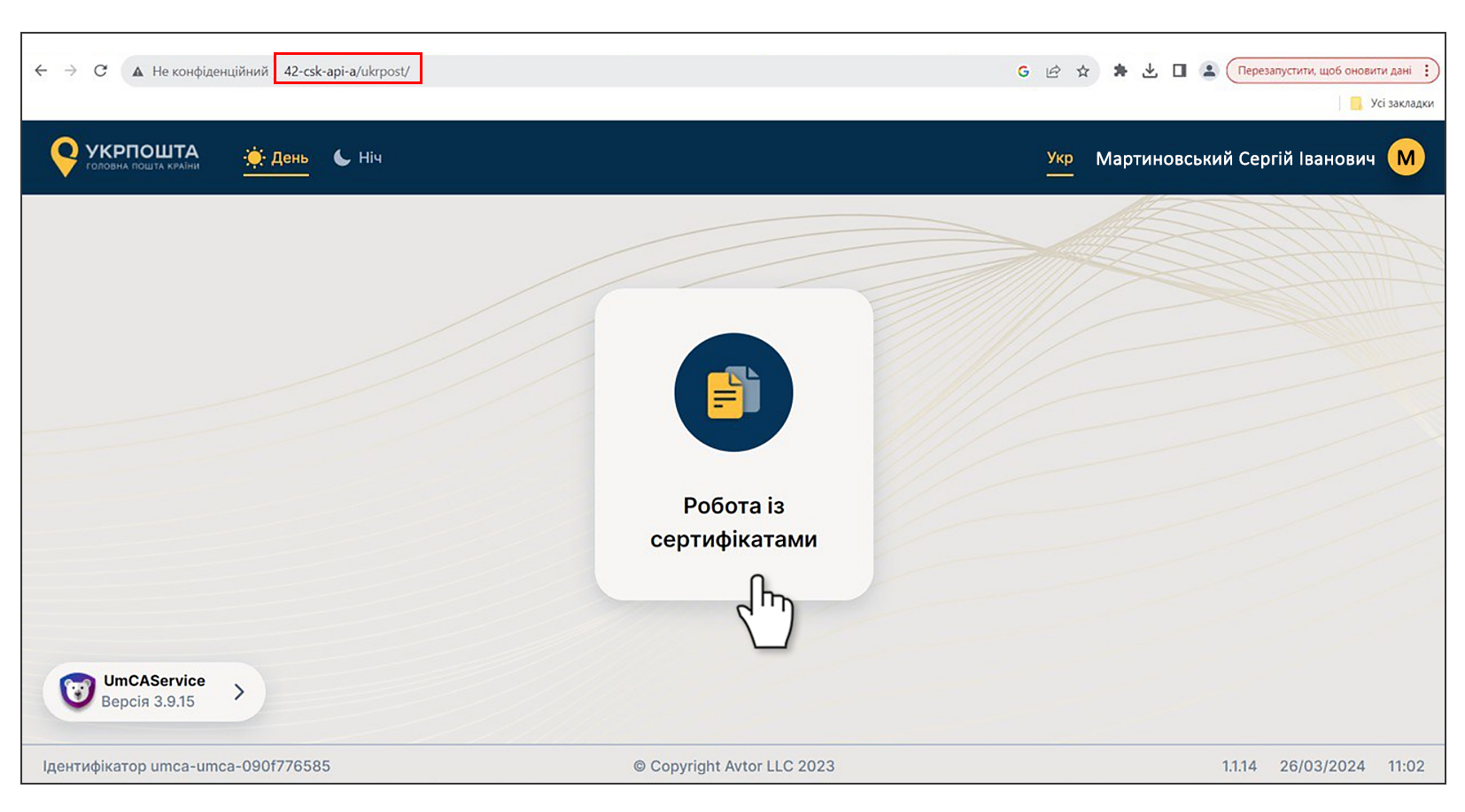Open browser three-dot menu
Image resolution: width=1465 pixels, height=812 pixels.
(x=1427, y=71)
